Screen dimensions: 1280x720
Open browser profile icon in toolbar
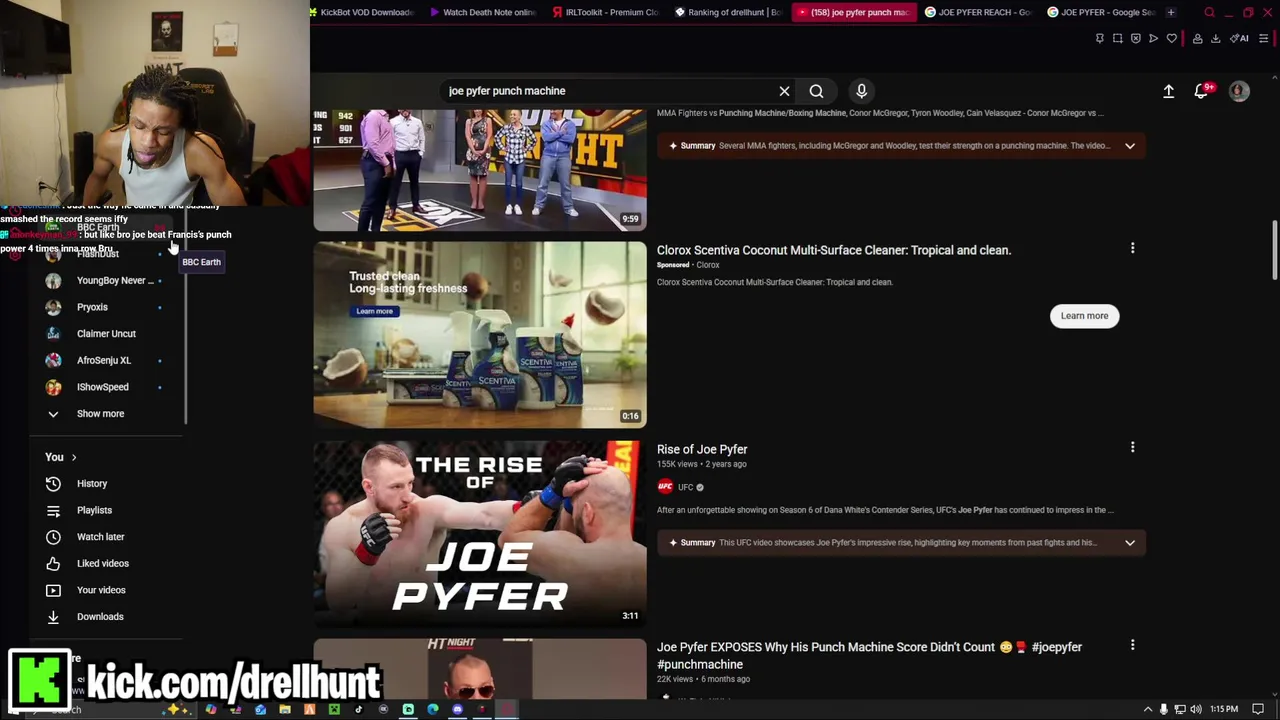1197,38
